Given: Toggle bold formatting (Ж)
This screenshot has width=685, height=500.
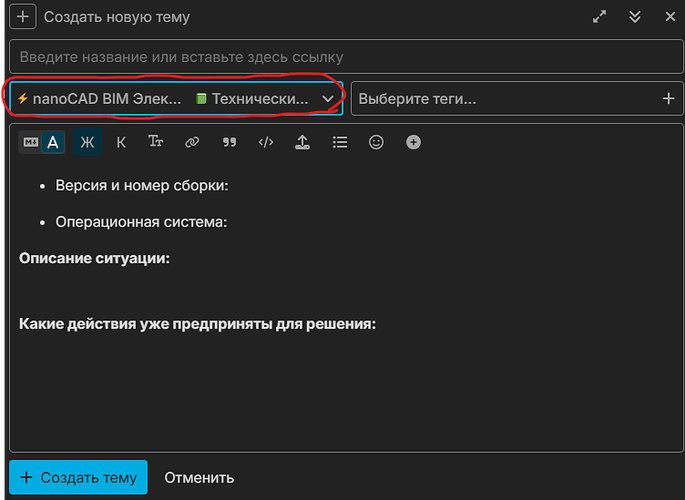Looking at the screenshot, I should [x=87, y=142].
